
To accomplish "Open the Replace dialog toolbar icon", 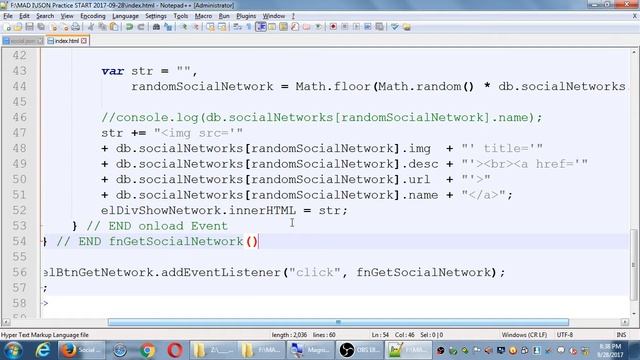I will click(168, 27).
